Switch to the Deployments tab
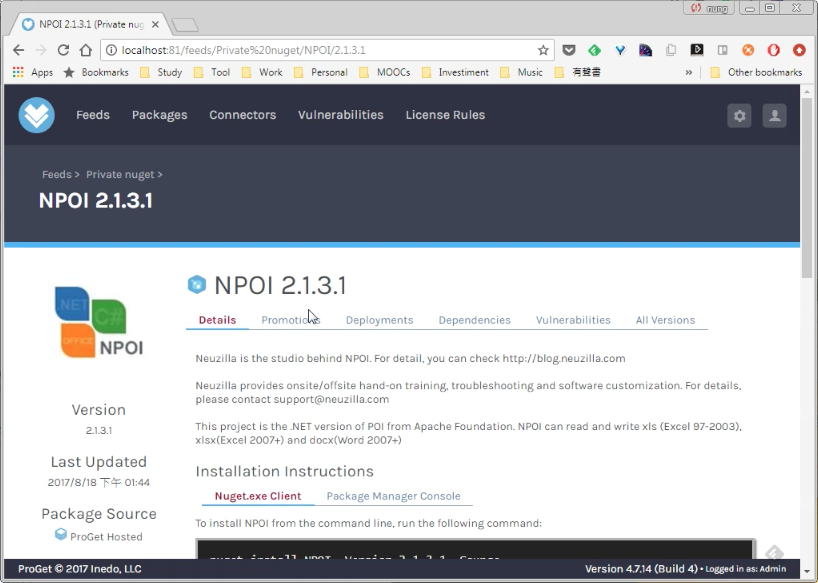Viewport: 818px width, 583px height. [379, 320]
